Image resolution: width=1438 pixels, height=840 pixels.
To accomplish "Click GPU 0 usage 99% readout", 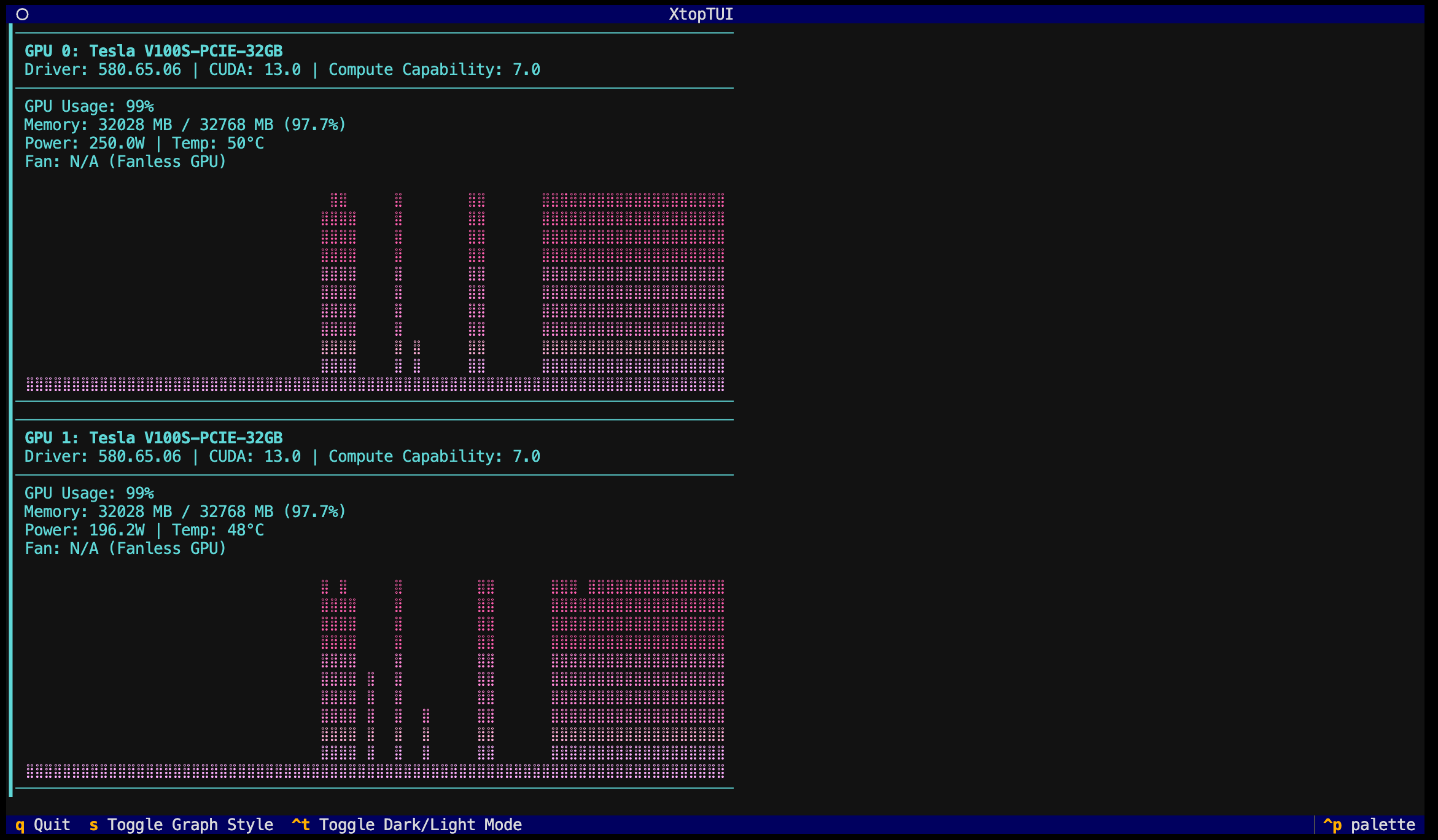I will point(89,106).
